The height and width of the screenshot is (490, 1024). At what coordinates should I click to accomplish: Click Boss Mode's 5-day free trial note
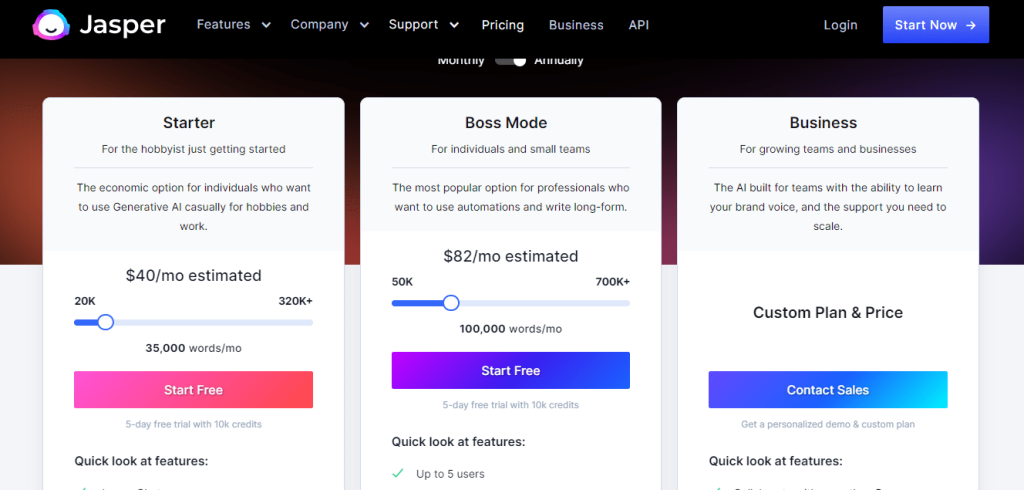tap(511, 404)
